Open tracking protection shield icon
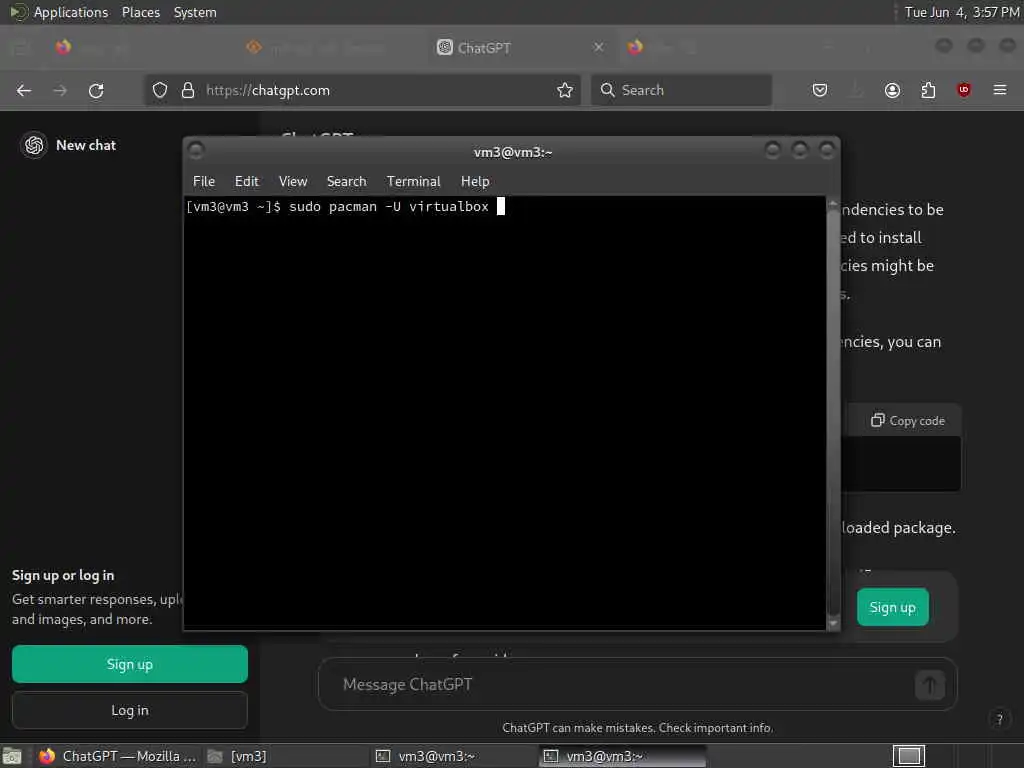This screenshot has height=768, width=1024. (160, 90)
